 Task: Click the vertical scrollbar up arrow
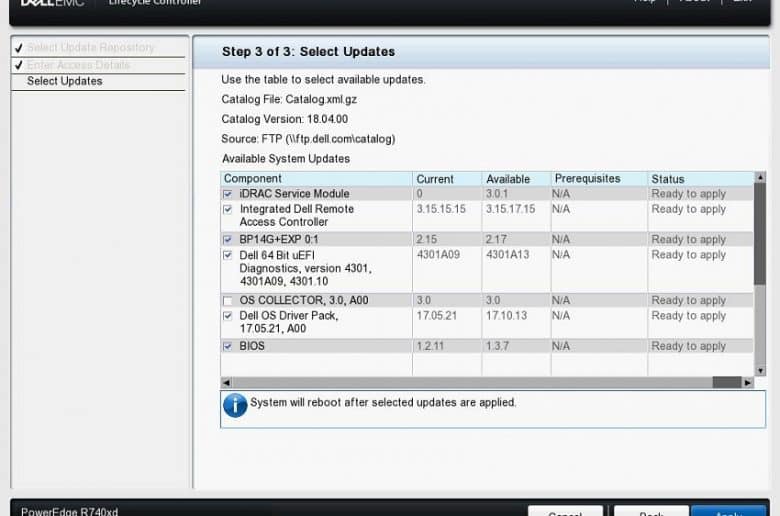tap(760, 177)
